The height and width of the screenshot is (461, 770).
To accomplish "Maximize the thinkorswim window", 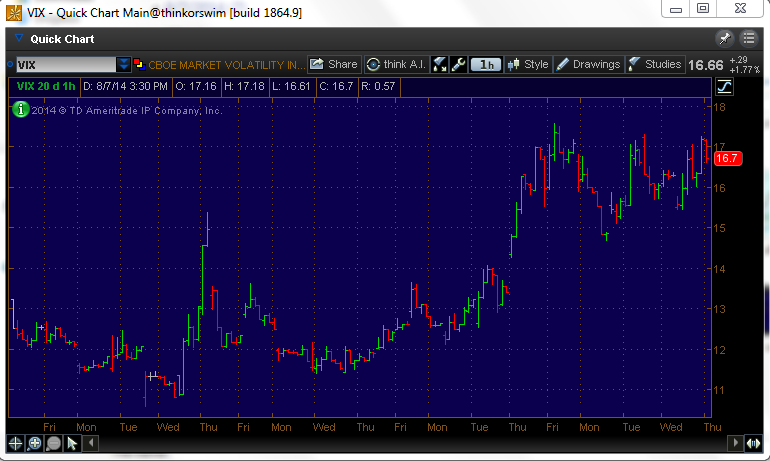I will 703,9.
